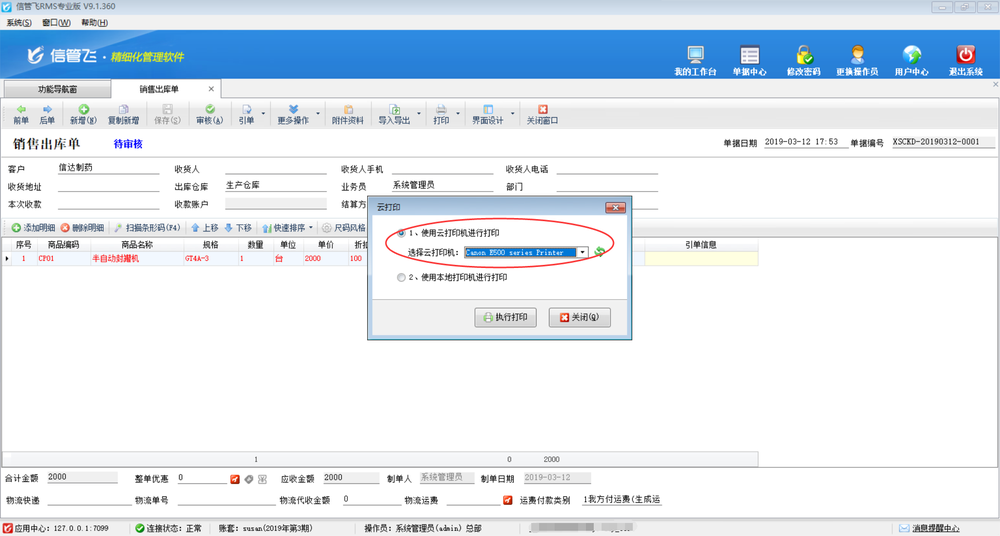Click the 附件资料 toolbar icon
This screenshot has width=1000, height=536.
tap(347, 114)
